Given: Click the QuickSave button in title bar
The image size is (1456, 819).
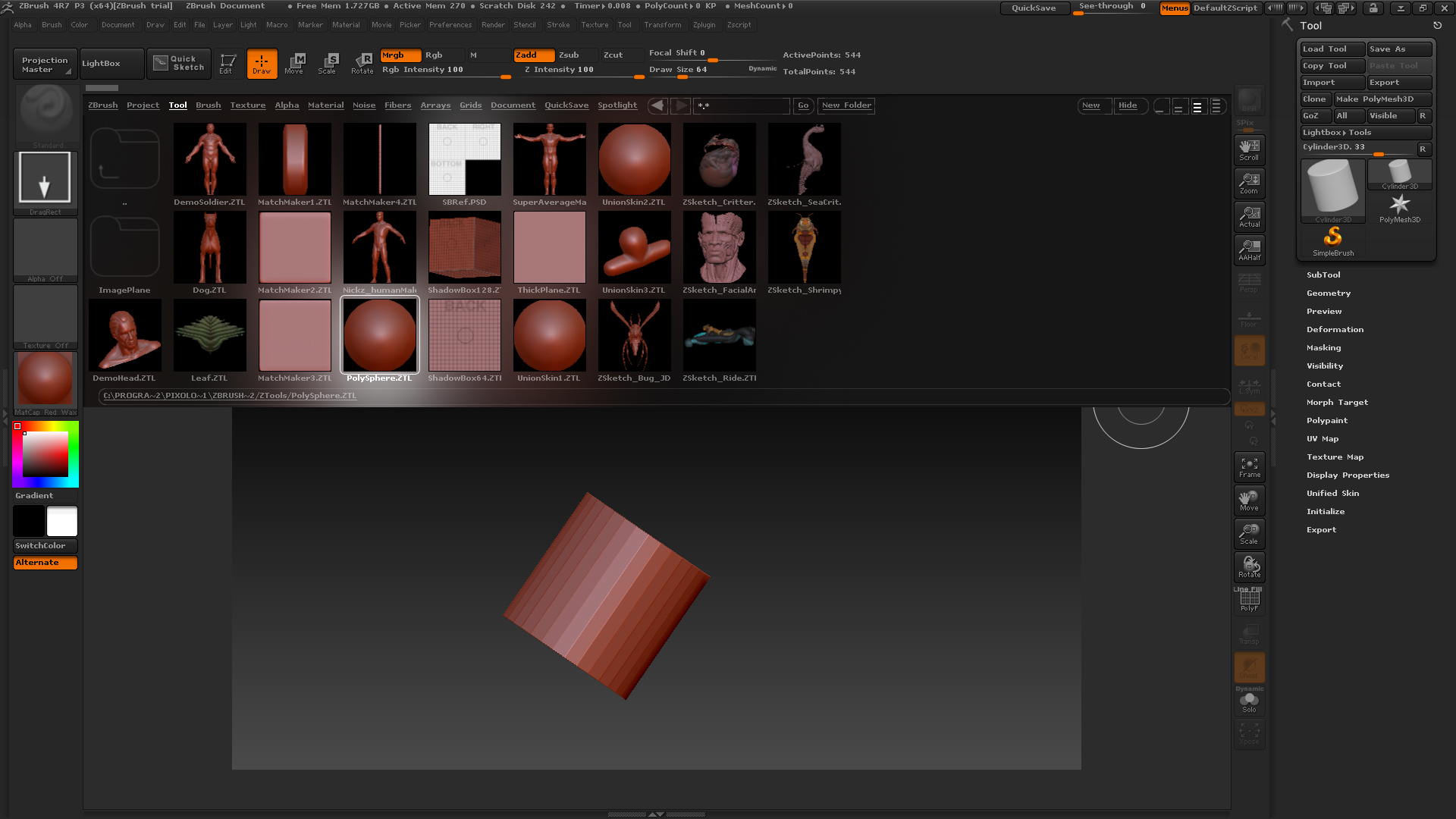Looking at the screenshot, I should pos(1034,8).
